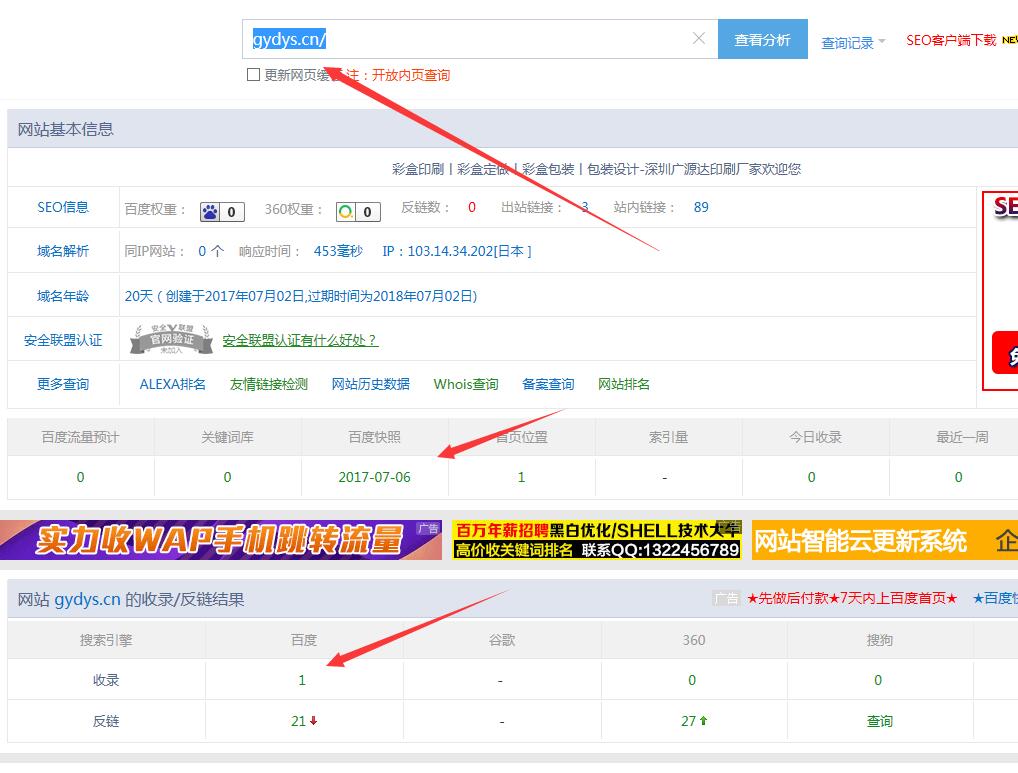Click the 网站智能云更新系统 banner ad
This screenshot has width=1018, height=773.
pos(885,540)
